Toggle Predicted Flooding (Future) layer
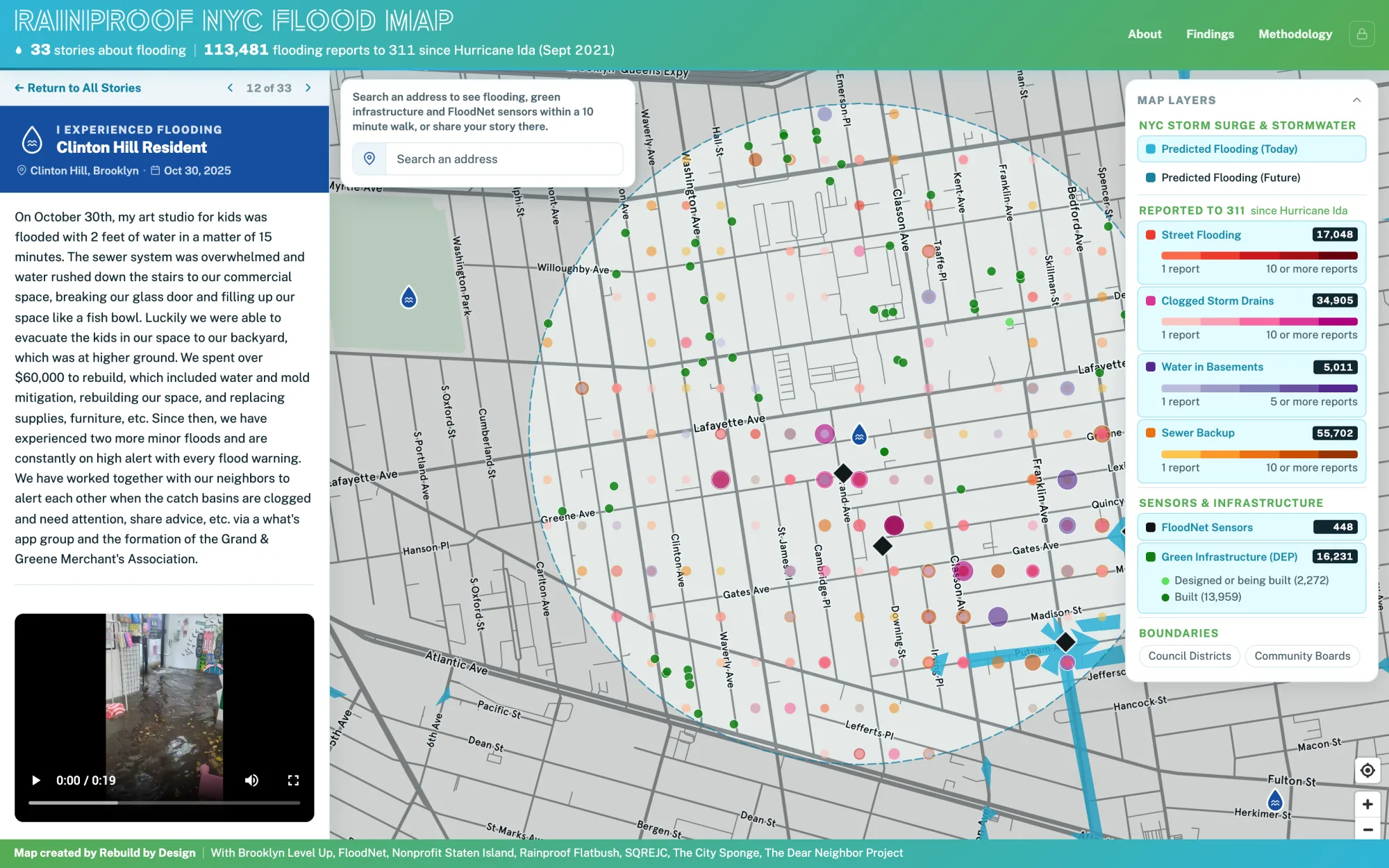Image resolution: width=1389 pixels, height=868 pixels. (1251, 178)
